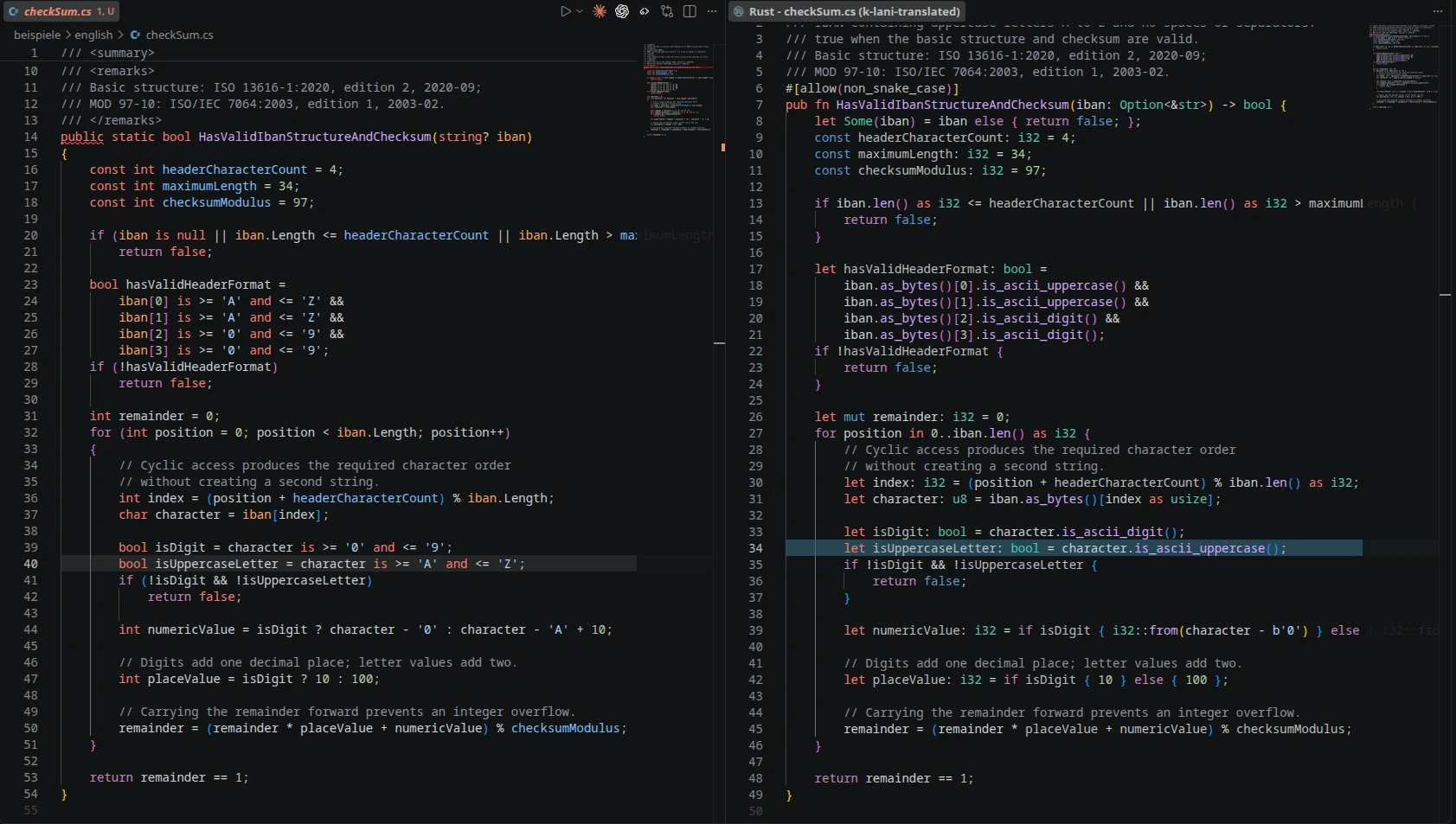The height and width of the screenshot is (824, 1456).
Task: Click the link-shaped icon in editor toolbar
Action: tap(645, 11)
